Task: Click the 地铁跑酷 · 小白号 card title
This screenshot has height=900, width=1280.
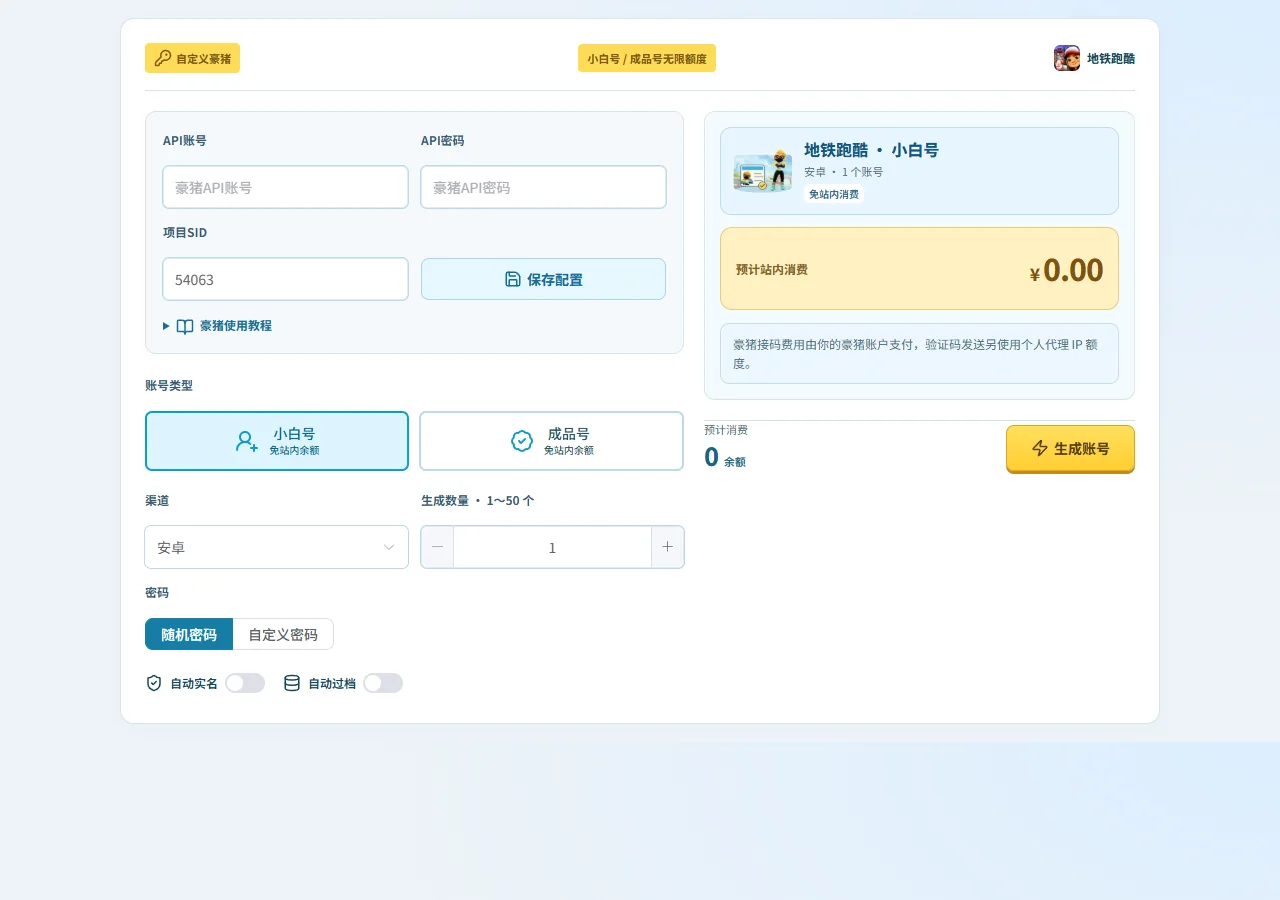Action: coord(871,150)
